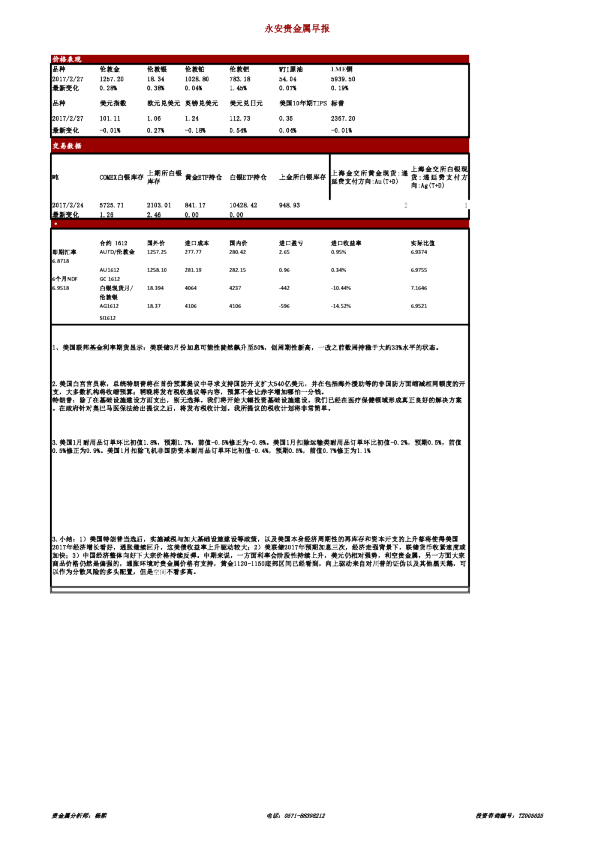Click the value 112.73
595x842 pixels.
point(240,118)
